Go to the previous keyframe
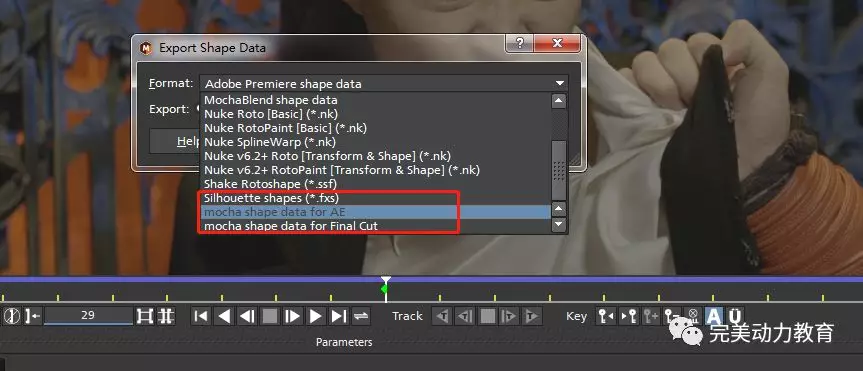Viewport: 863px width, 371px height. click(x=606, y=316)
